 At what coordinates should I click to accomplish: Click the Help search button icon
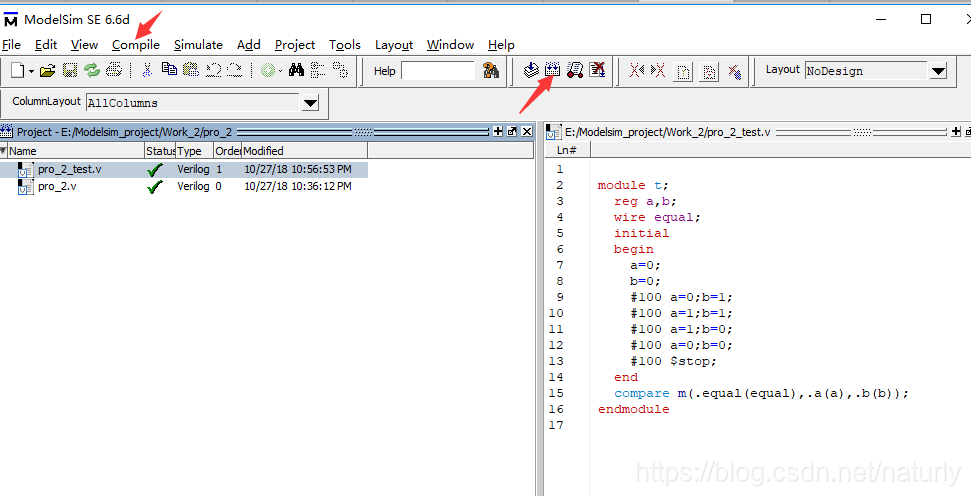click(491, 71)
